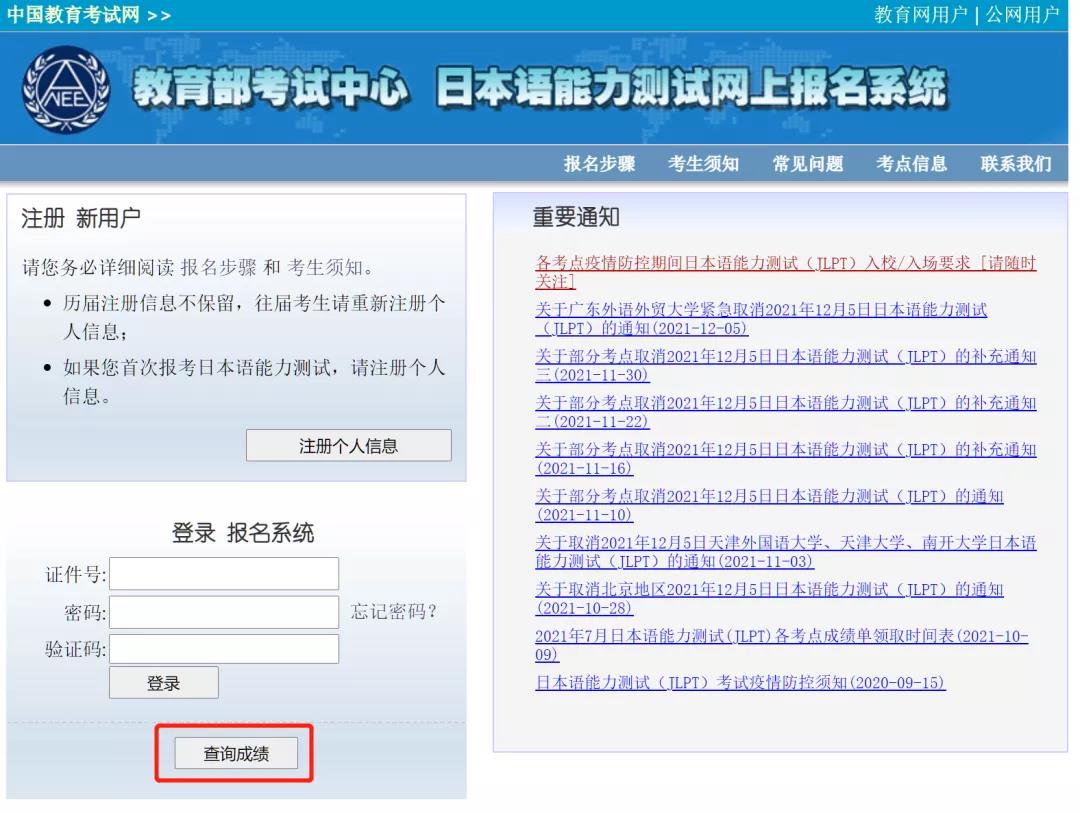Select 教育网用户 network option
1080x813 pixels.
click(x=921, y=15)
